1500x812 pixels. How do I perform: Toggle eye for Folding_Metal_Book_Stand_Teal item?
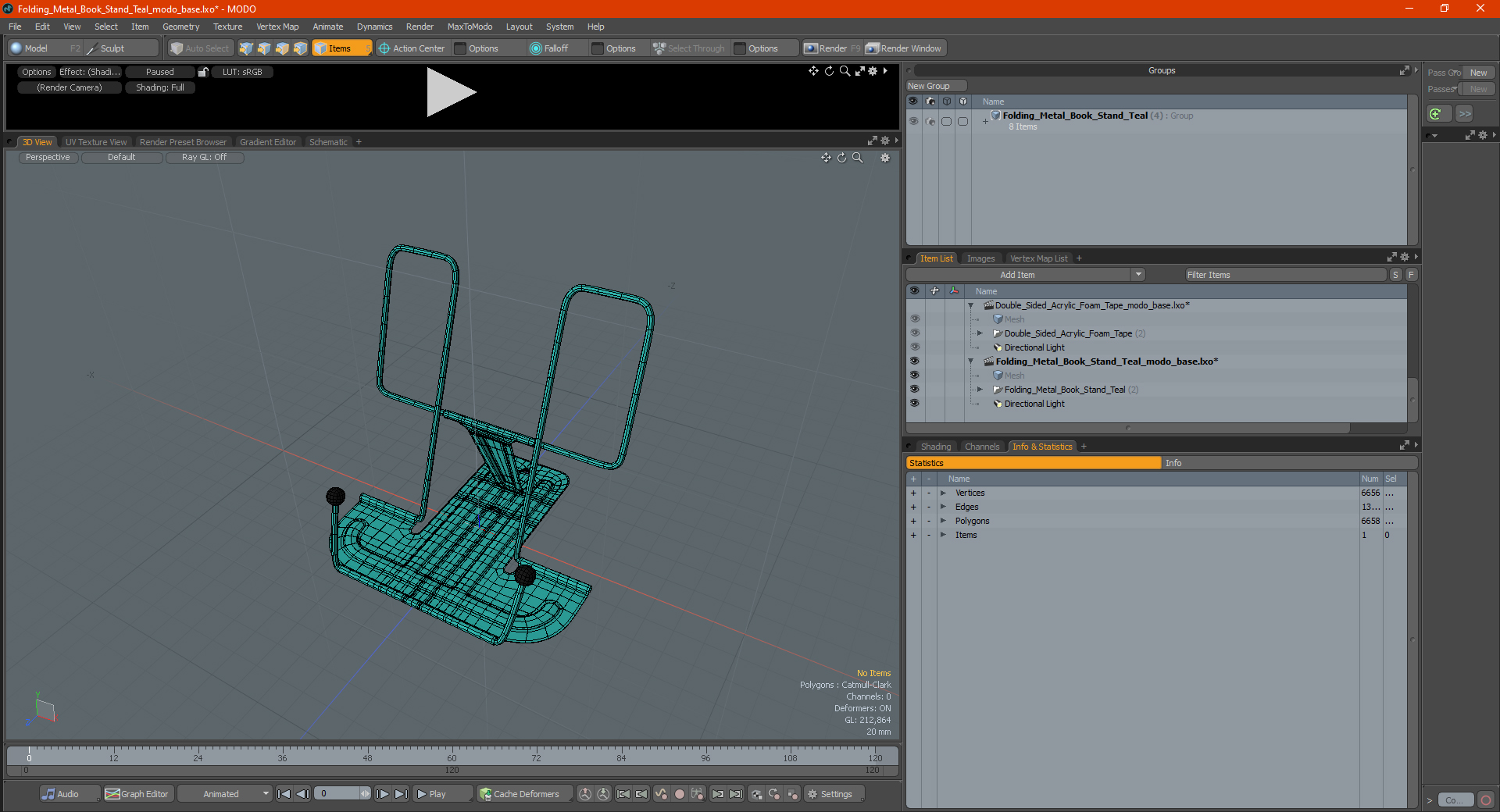coord(914,390)
